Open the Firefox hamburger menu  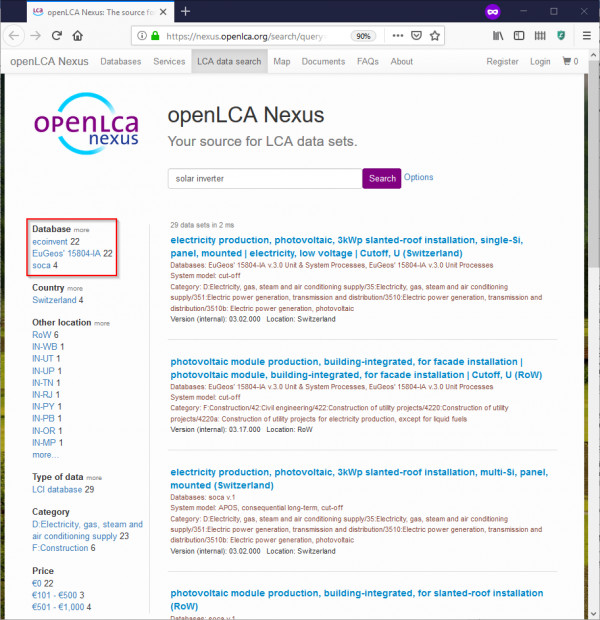coord(587,36)
